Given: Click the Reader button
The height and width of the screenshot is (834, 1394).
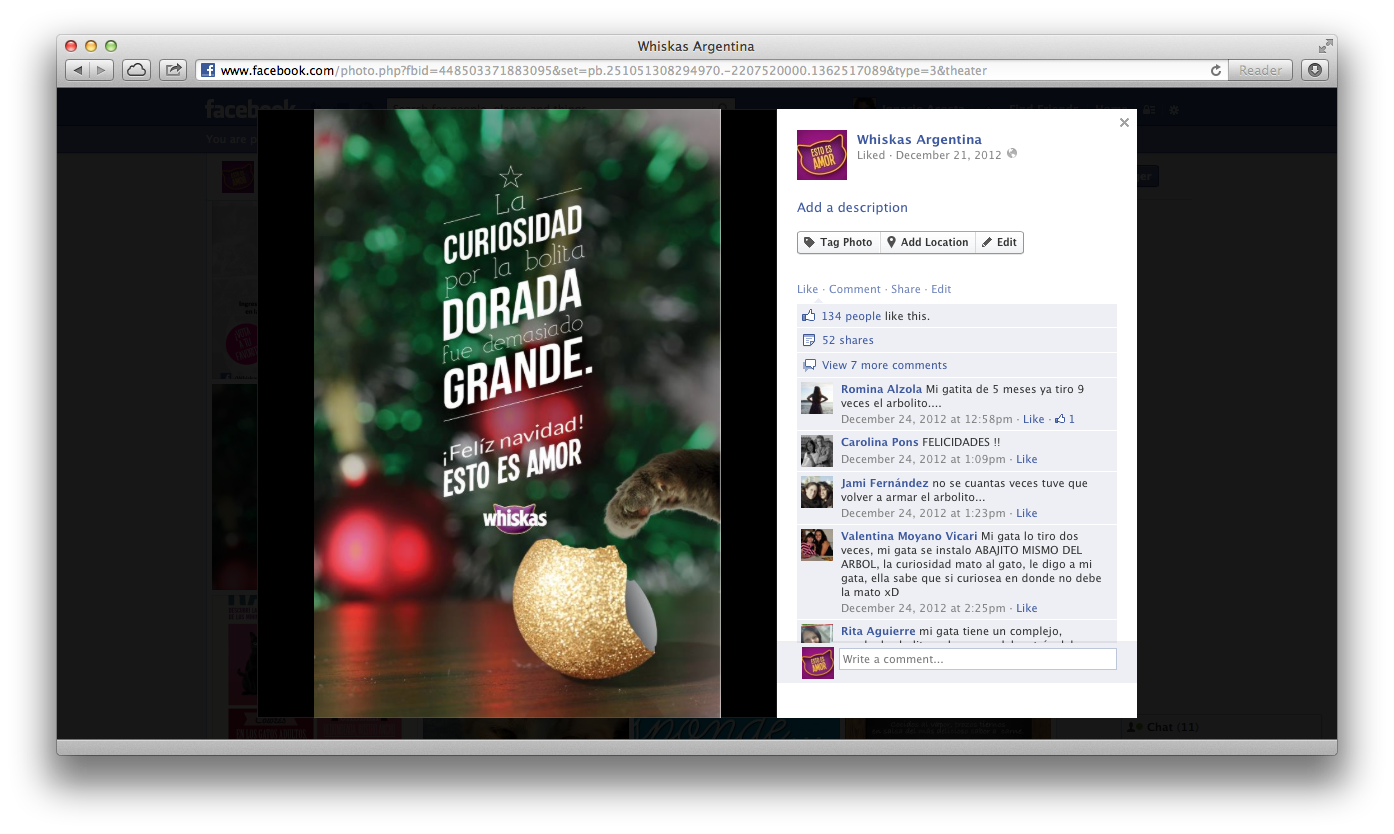Looking at the screenshot, I should [1260, 70].
